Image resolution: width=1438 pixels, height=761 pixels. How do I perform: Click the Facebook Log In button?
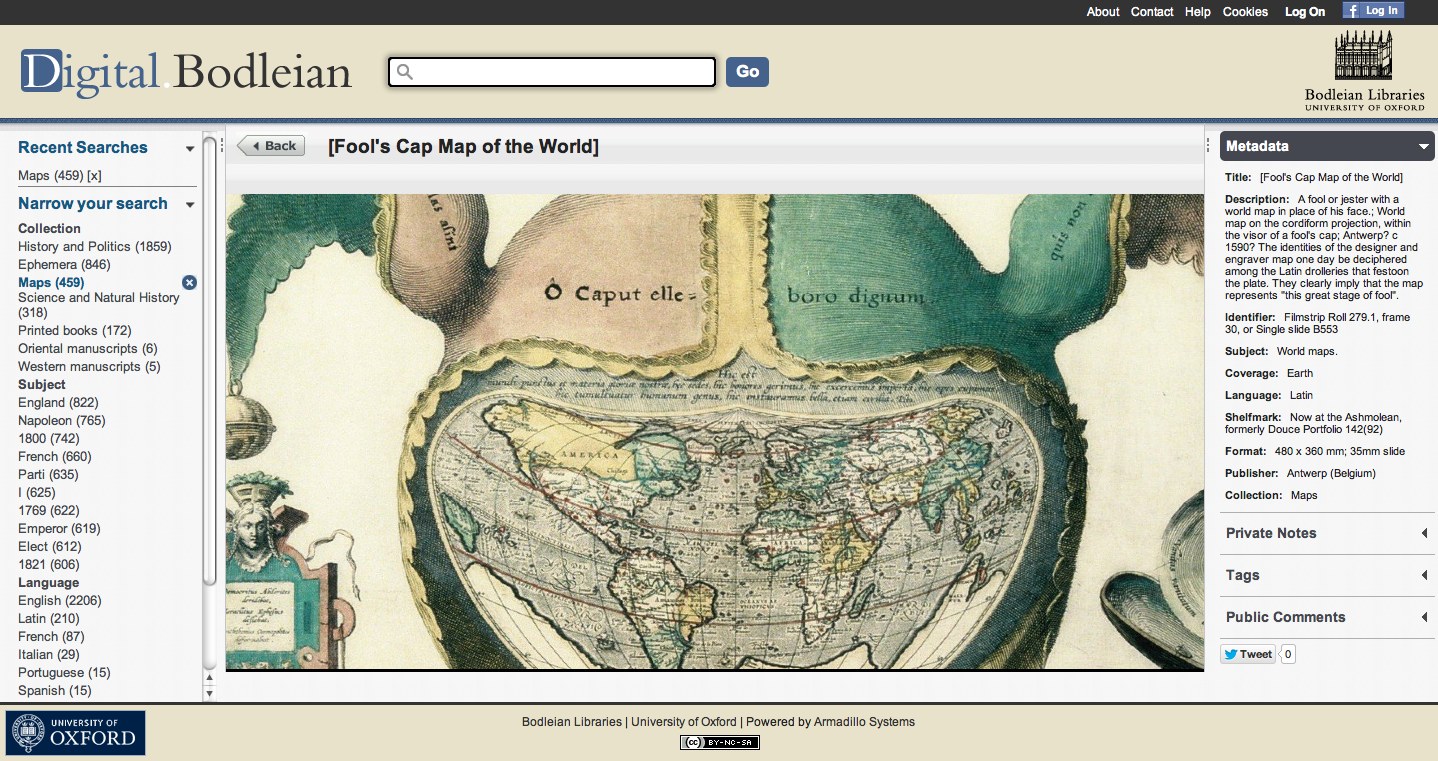(1373, 11)
